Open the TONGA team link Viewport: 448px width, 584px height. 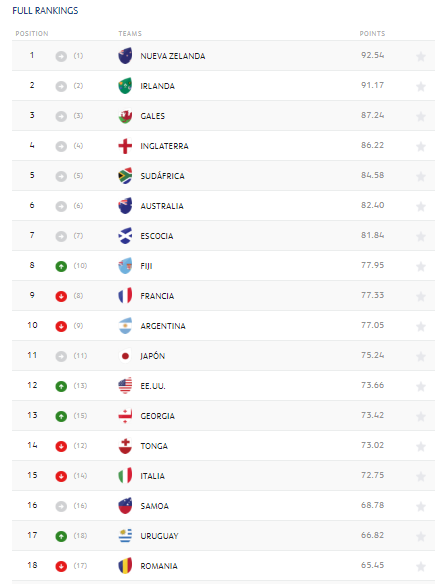coord(154,446)
